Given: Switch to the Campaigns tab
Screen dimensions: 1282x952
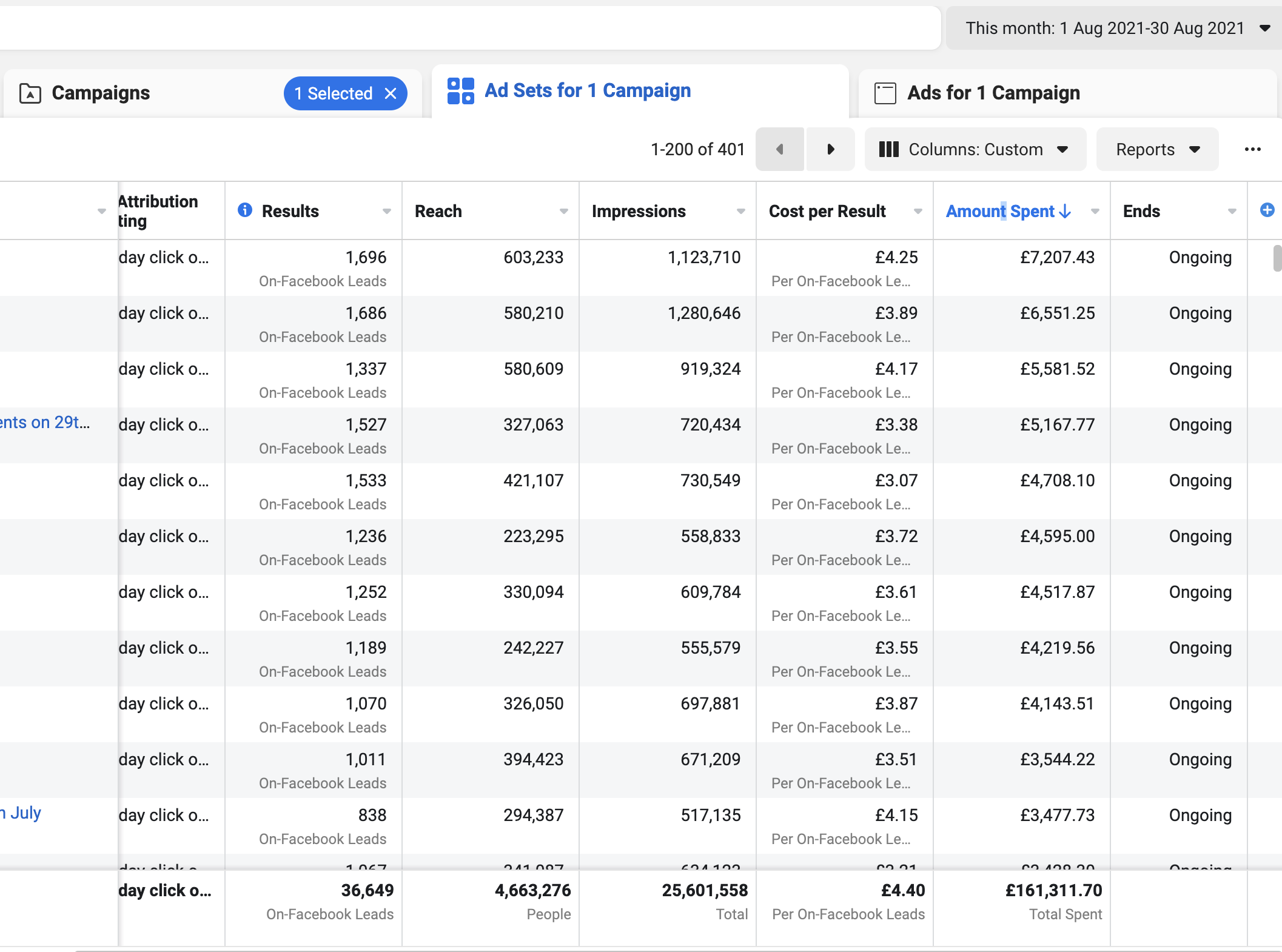Looking at the screenshot, I should pos(101,93).
